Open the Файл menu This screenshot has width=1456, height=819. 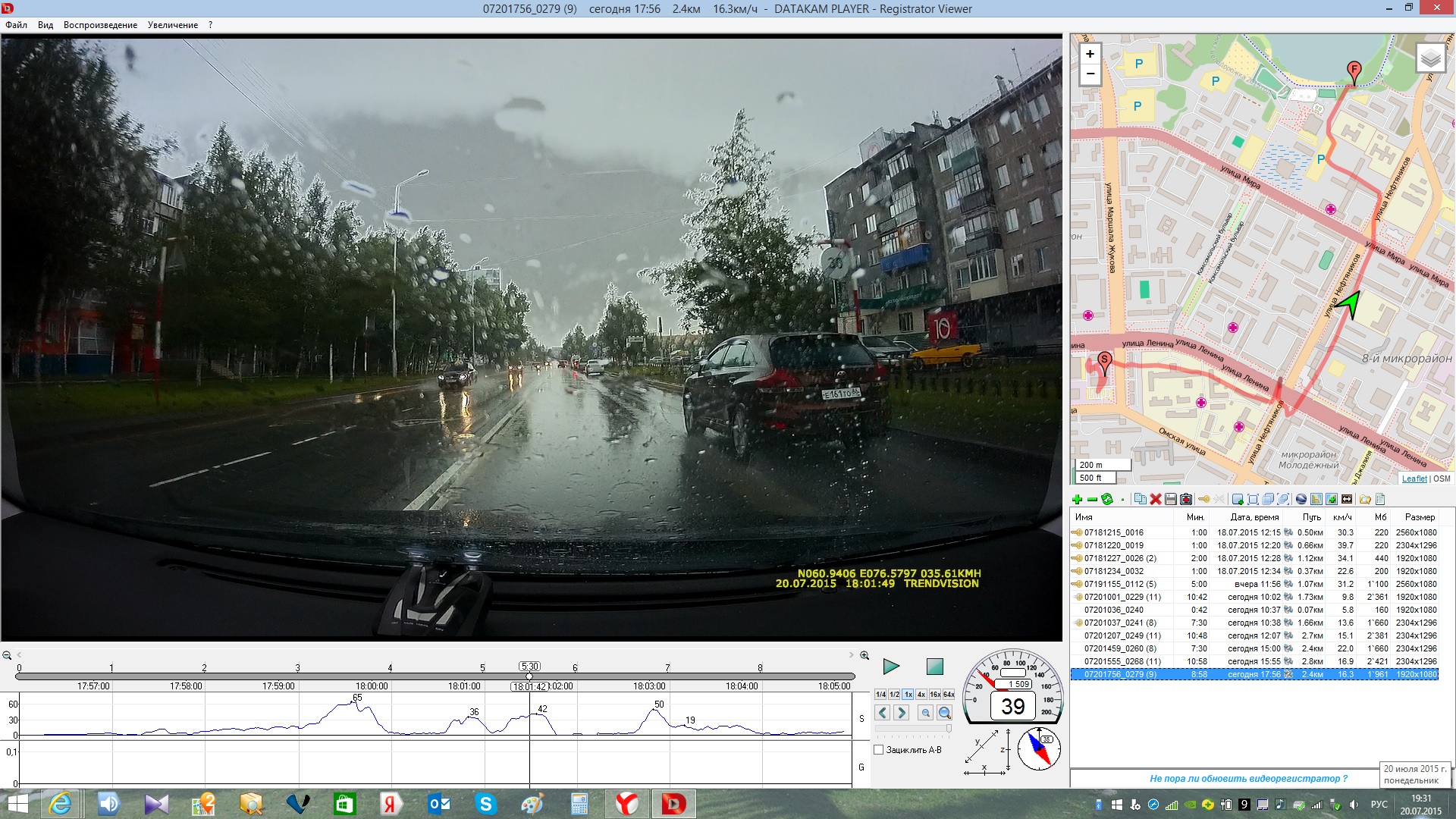[x=16, y=25]
